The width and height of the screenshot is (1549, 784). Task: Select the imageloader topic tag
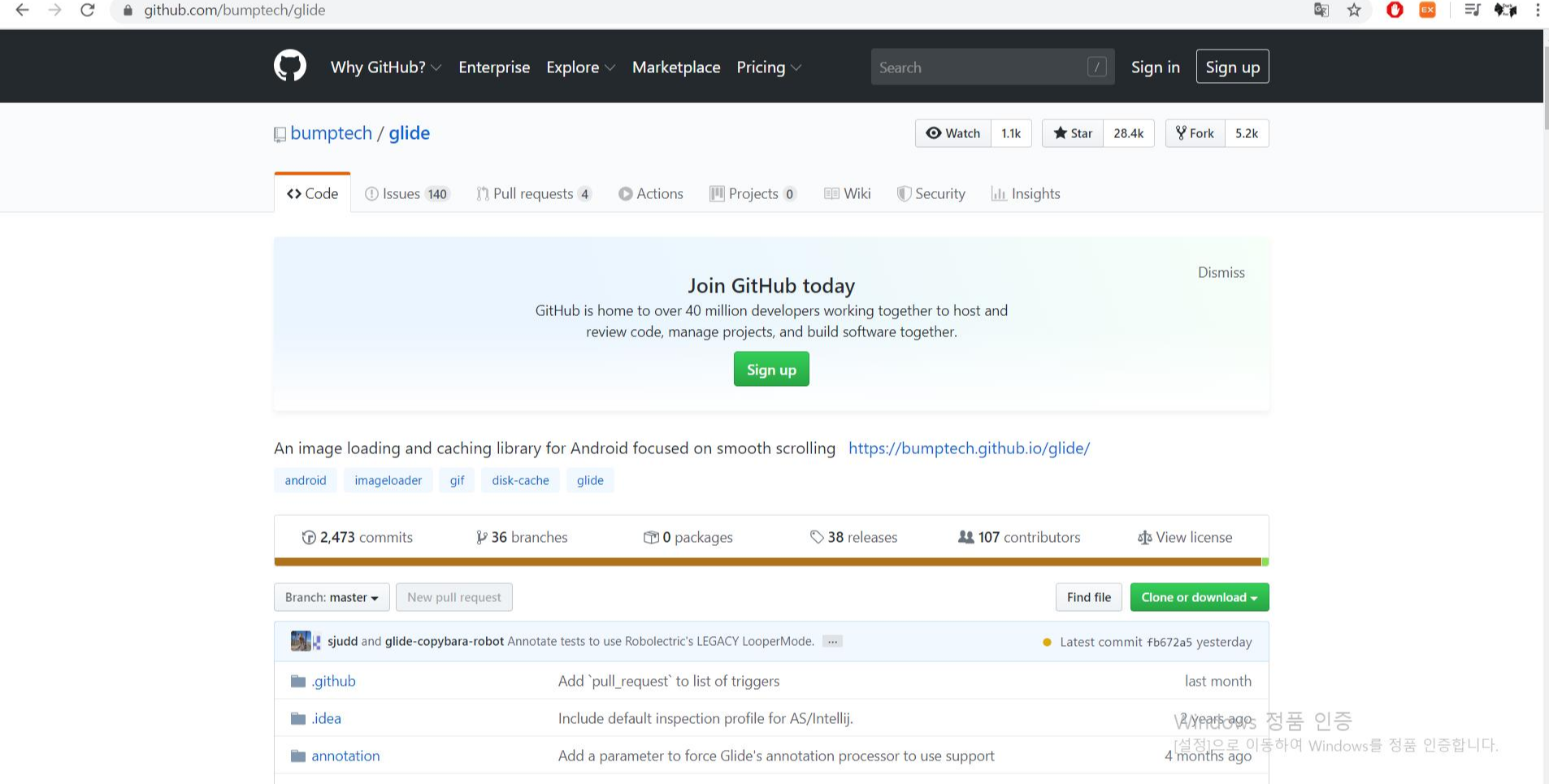[x=388, y=480]
